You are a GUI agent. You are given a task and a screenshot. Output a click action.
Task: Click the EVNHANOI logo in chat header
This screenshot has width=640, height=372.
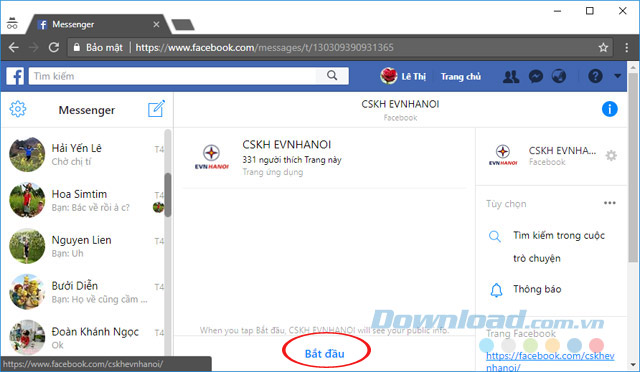pyautogui.click(x=211, y=157)
